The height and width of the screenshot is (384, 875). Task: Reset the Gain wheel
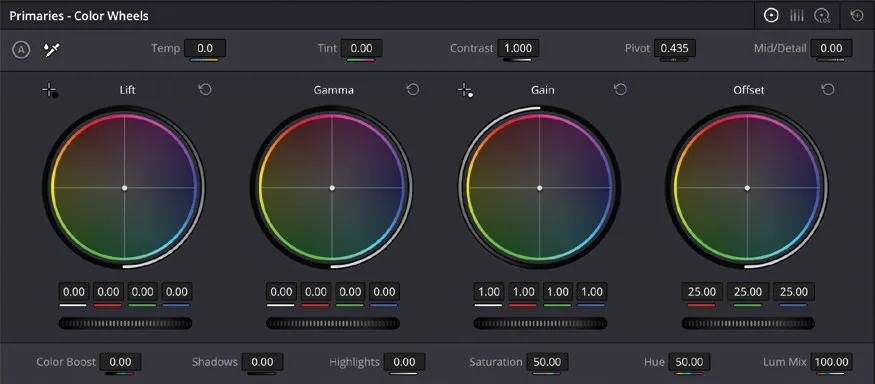pos(621,90)
